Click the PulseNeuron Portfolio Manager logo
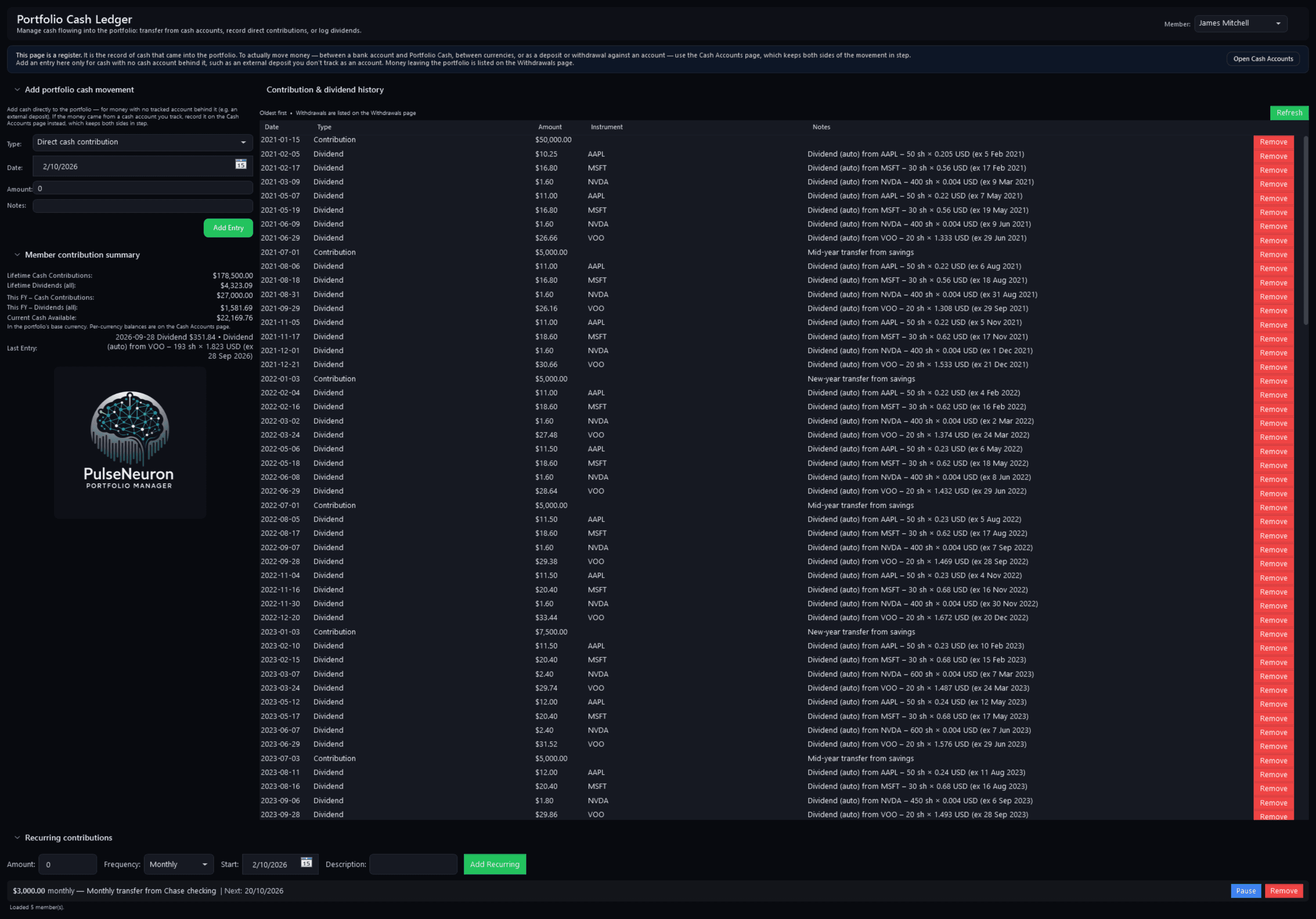The image size is (1316, 919). point(130,442)
